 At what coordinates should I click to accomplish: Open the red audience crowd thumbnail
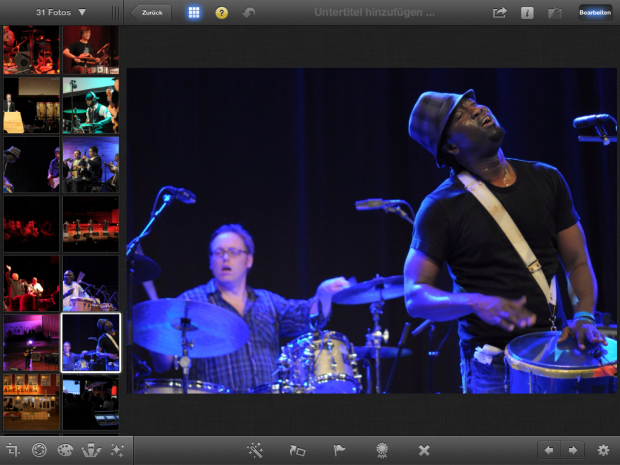point(31,224)
